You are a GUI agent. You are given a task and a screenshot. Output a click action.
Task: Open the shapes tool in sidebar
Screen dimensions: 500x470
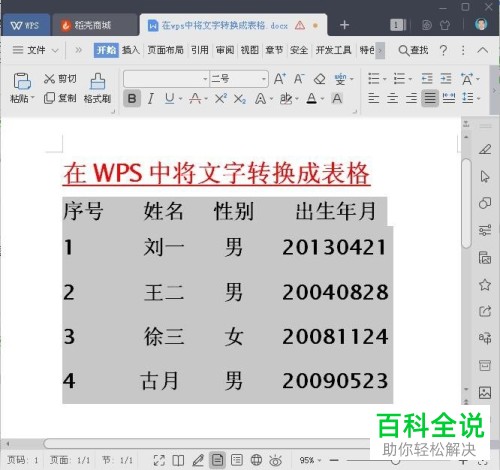click(x=485, y=203)
